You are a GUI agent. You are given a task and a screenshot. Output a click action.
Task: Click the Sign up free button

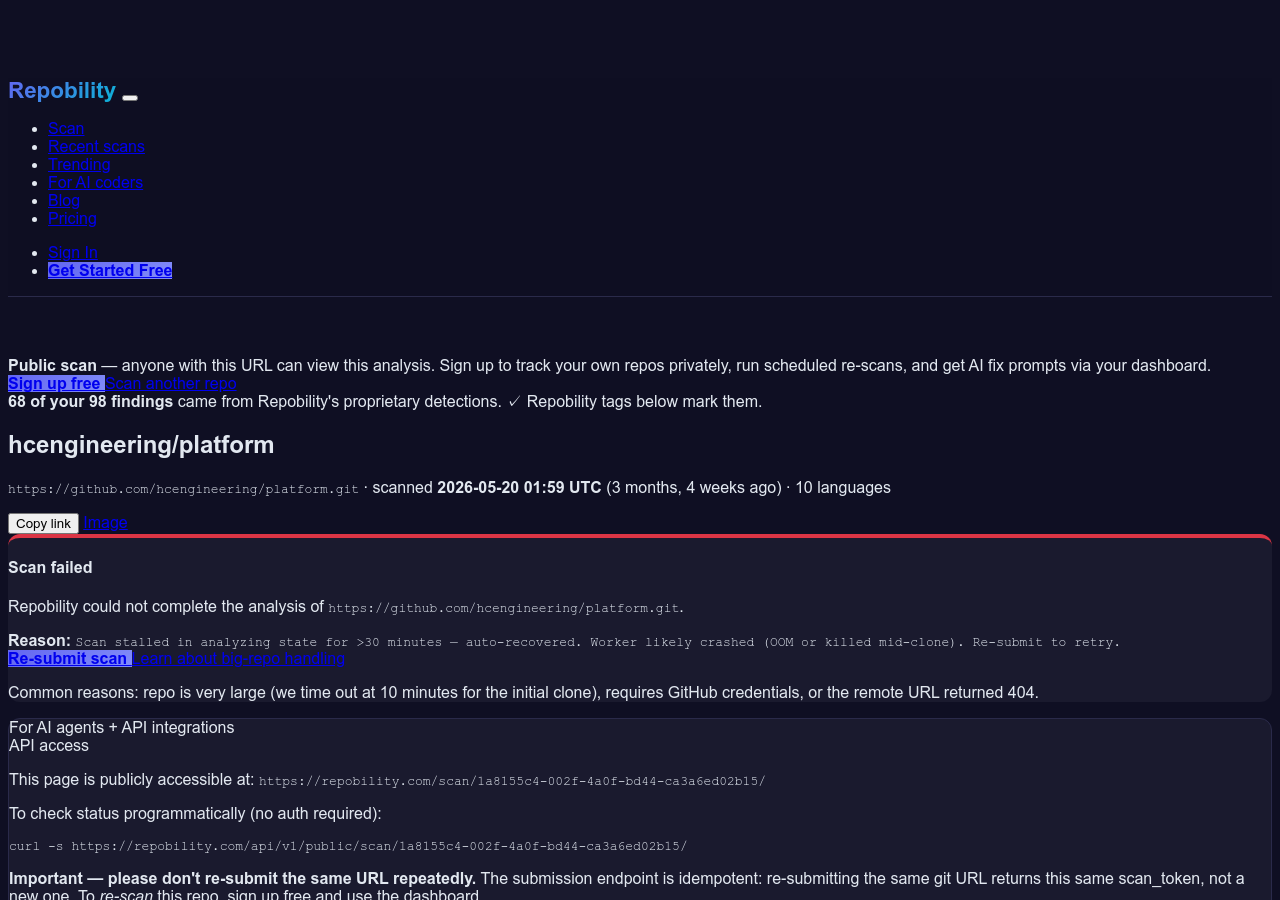click(56, 383)
